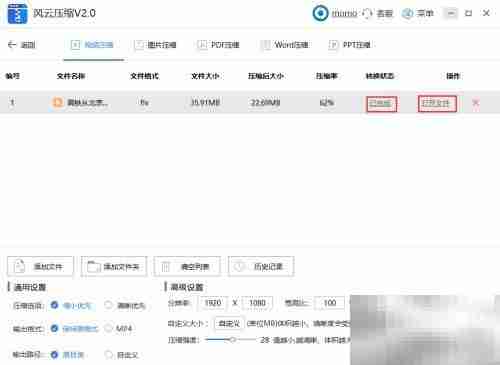Image resolution: width=500 pixels, height=365 pixels.
Task: Click the resolution height field 1080
Action: (257, 303)
